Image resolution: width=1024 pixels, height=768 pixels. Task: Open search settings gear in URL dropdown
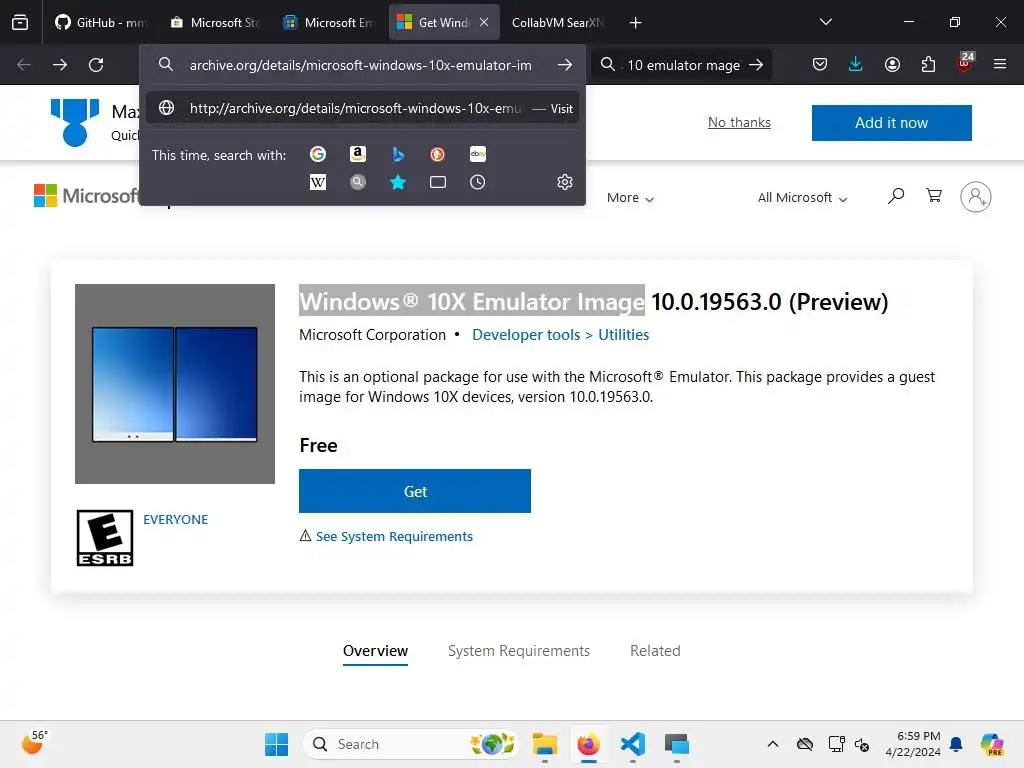point(565,182)
